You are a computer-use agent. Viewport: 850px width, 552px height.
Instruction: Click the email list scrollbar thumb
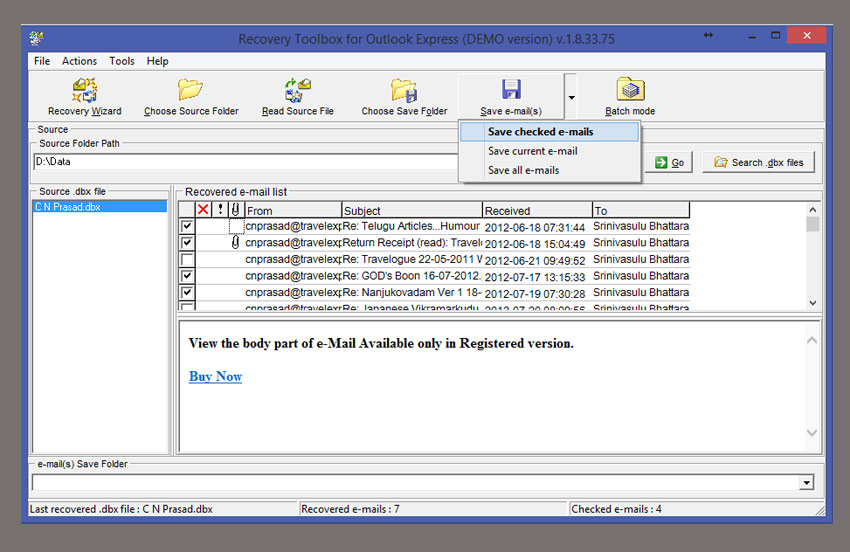[x=813, y=224]
